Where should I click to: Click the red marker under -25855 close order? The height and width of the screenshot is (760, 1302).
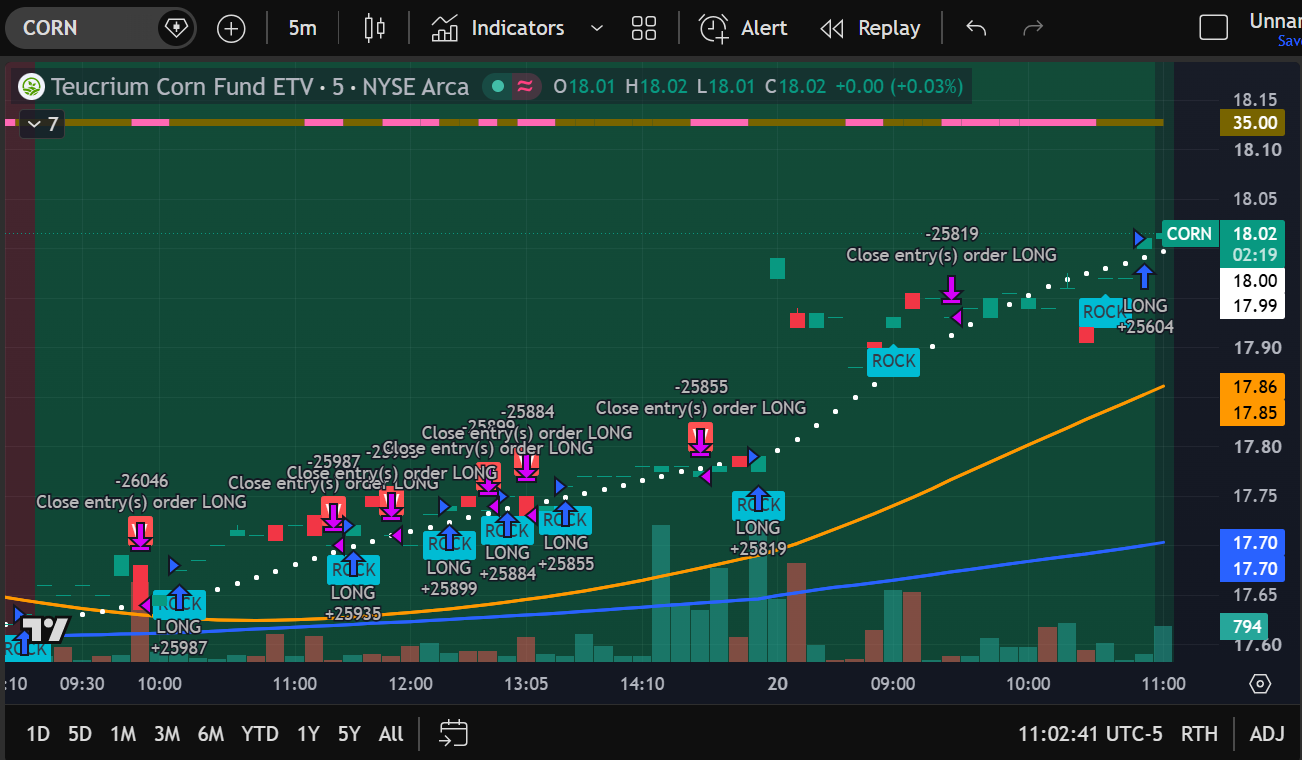click(700, 438)
